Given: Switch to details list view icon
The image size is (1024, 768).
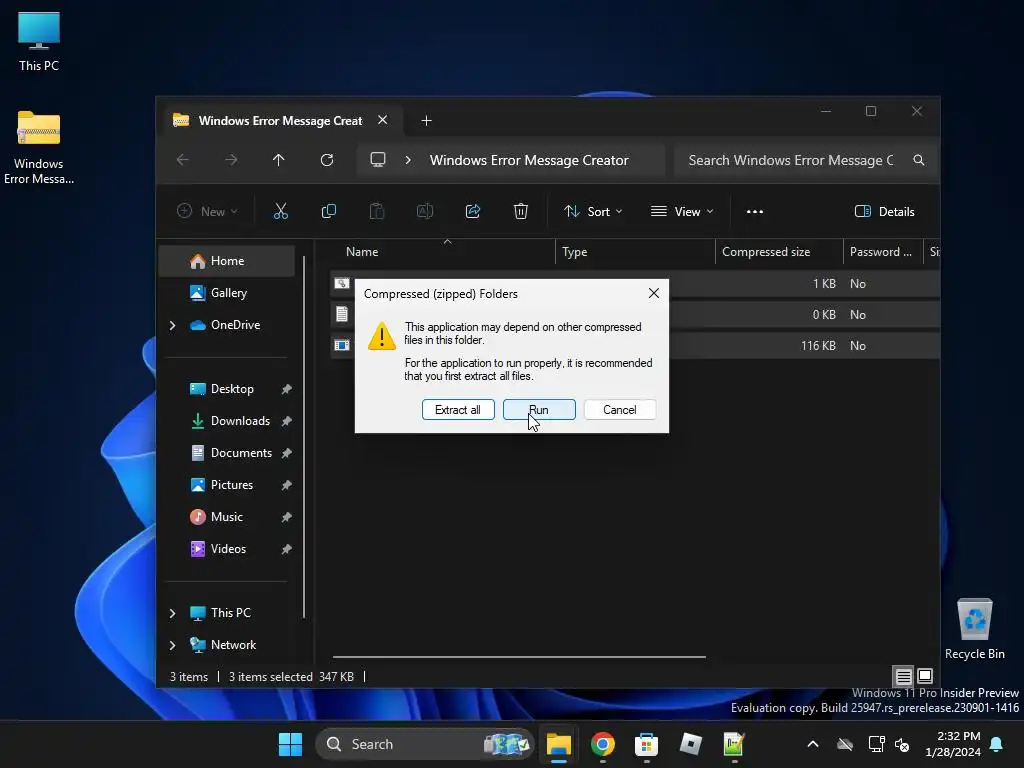Looking at the screenshot, I should pos(903,676).
